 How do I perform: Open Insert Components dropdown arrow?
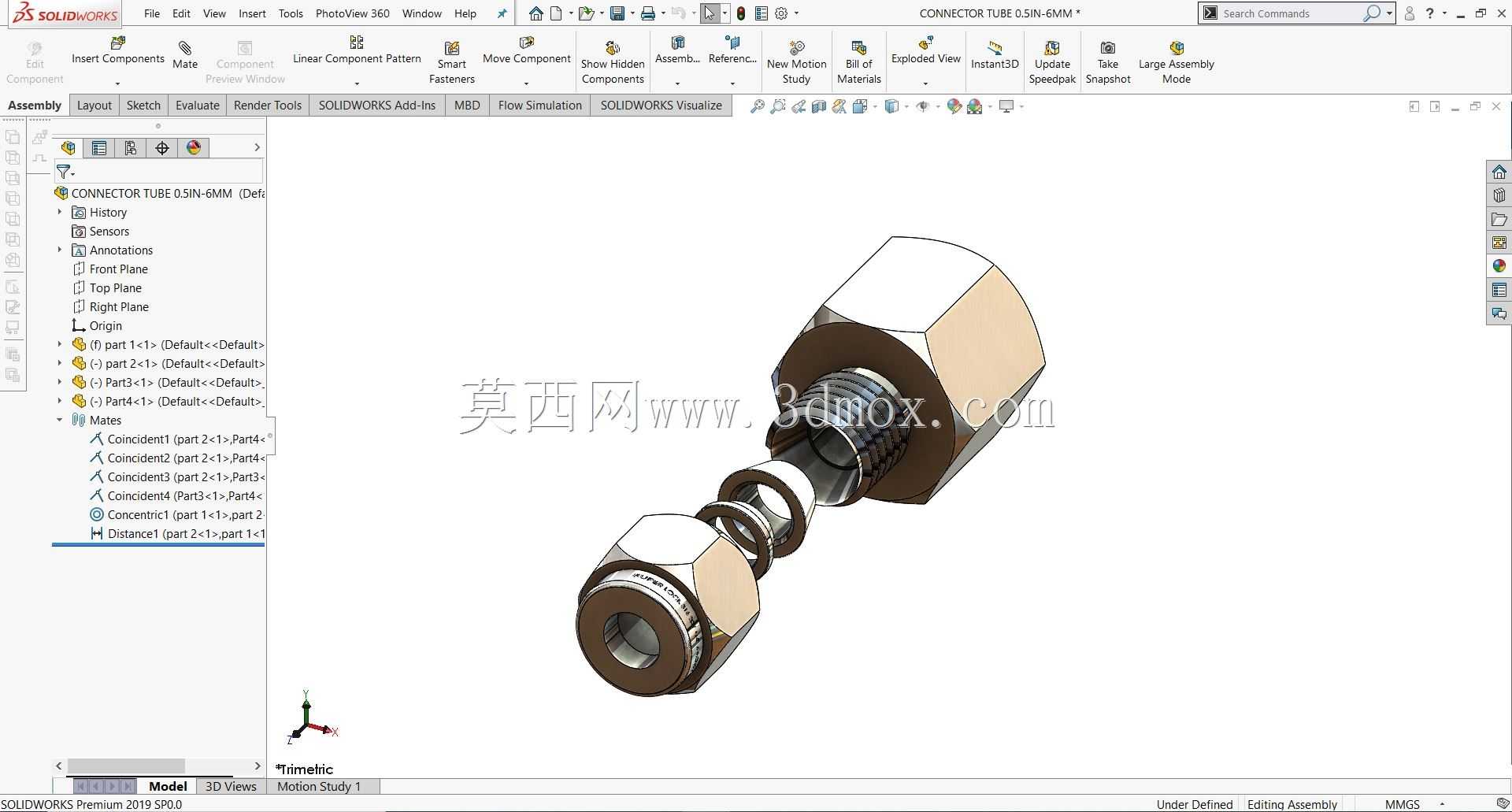coord(117,83)
